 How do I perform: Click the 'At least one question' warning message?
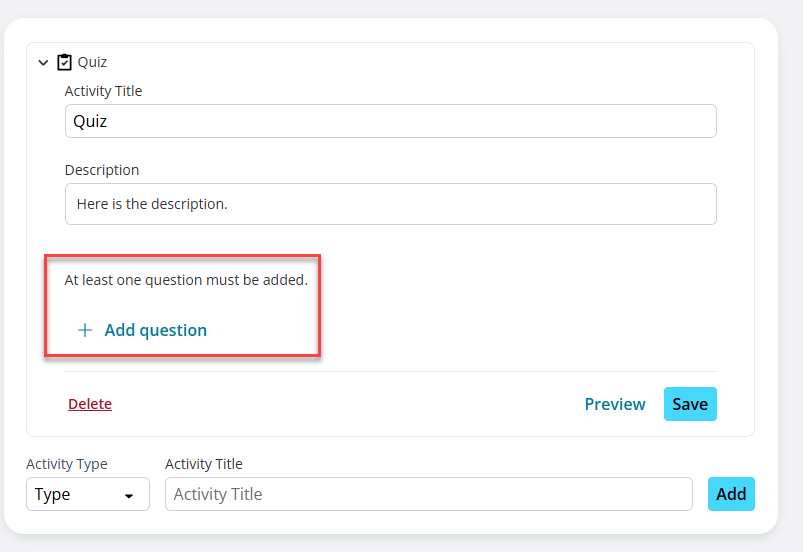186,280
